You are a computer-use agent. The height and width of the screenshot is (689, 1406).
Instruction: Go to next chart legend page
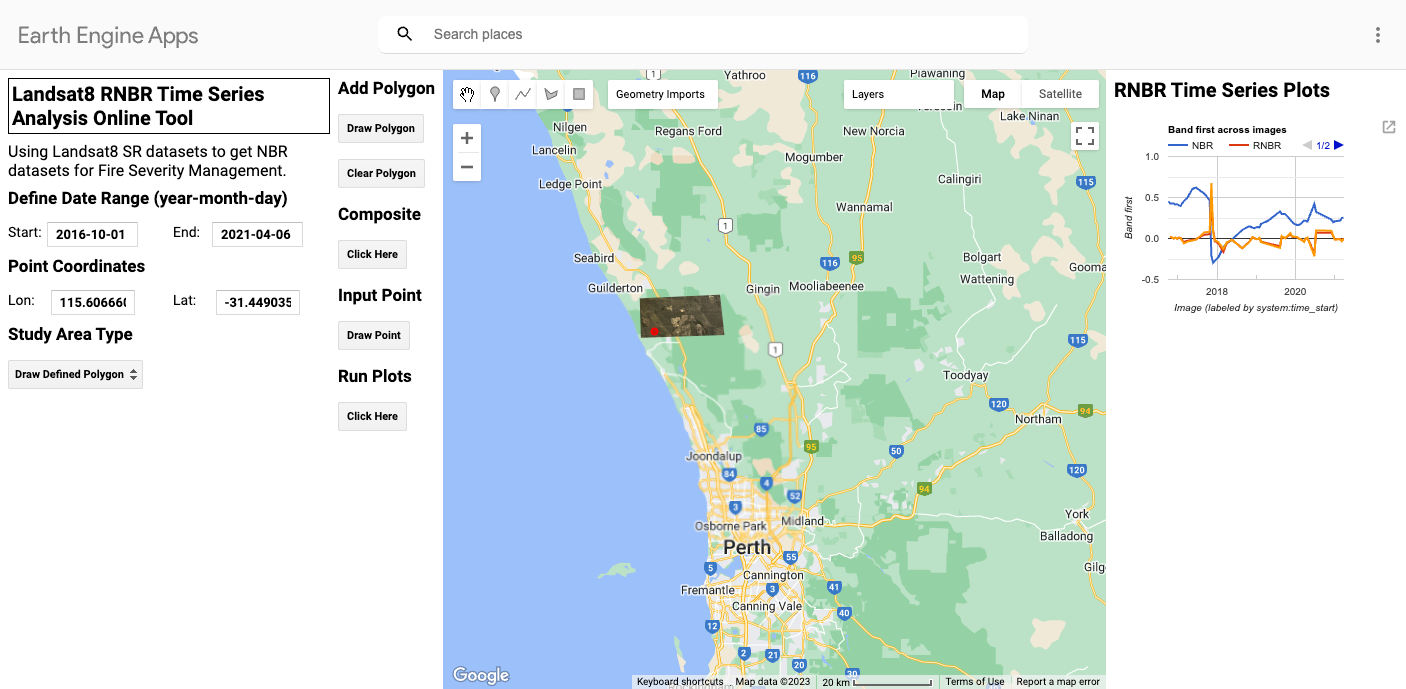coord(1339,145)
